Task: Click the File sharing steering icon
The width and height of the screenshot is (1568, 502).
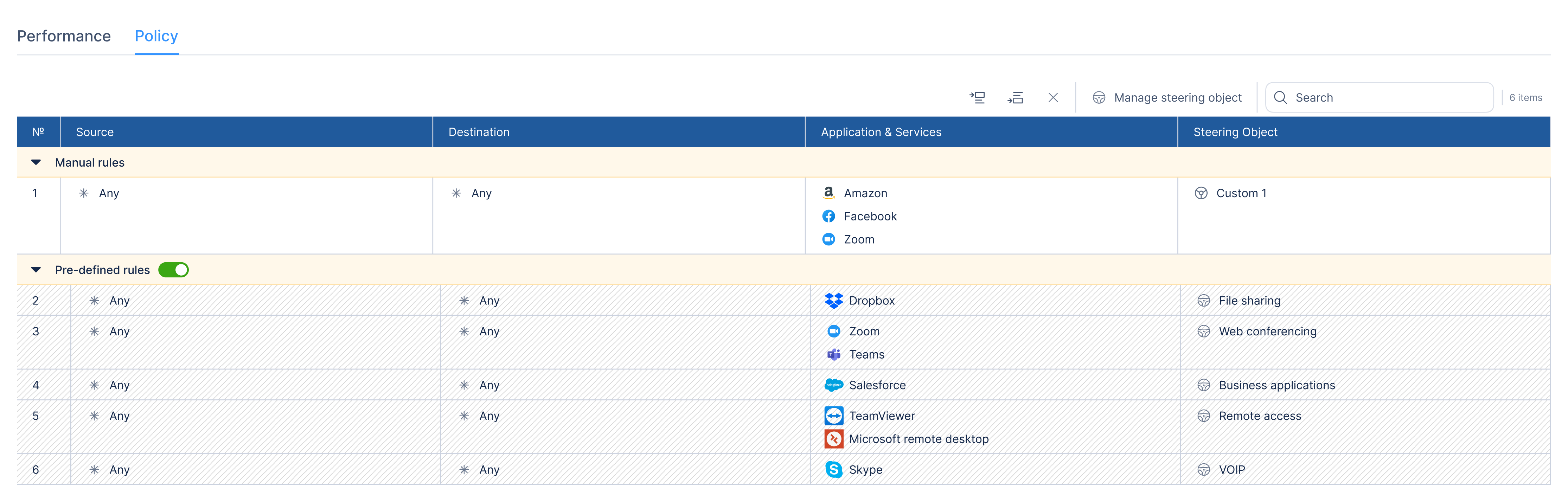Action: pos(1203,301)
